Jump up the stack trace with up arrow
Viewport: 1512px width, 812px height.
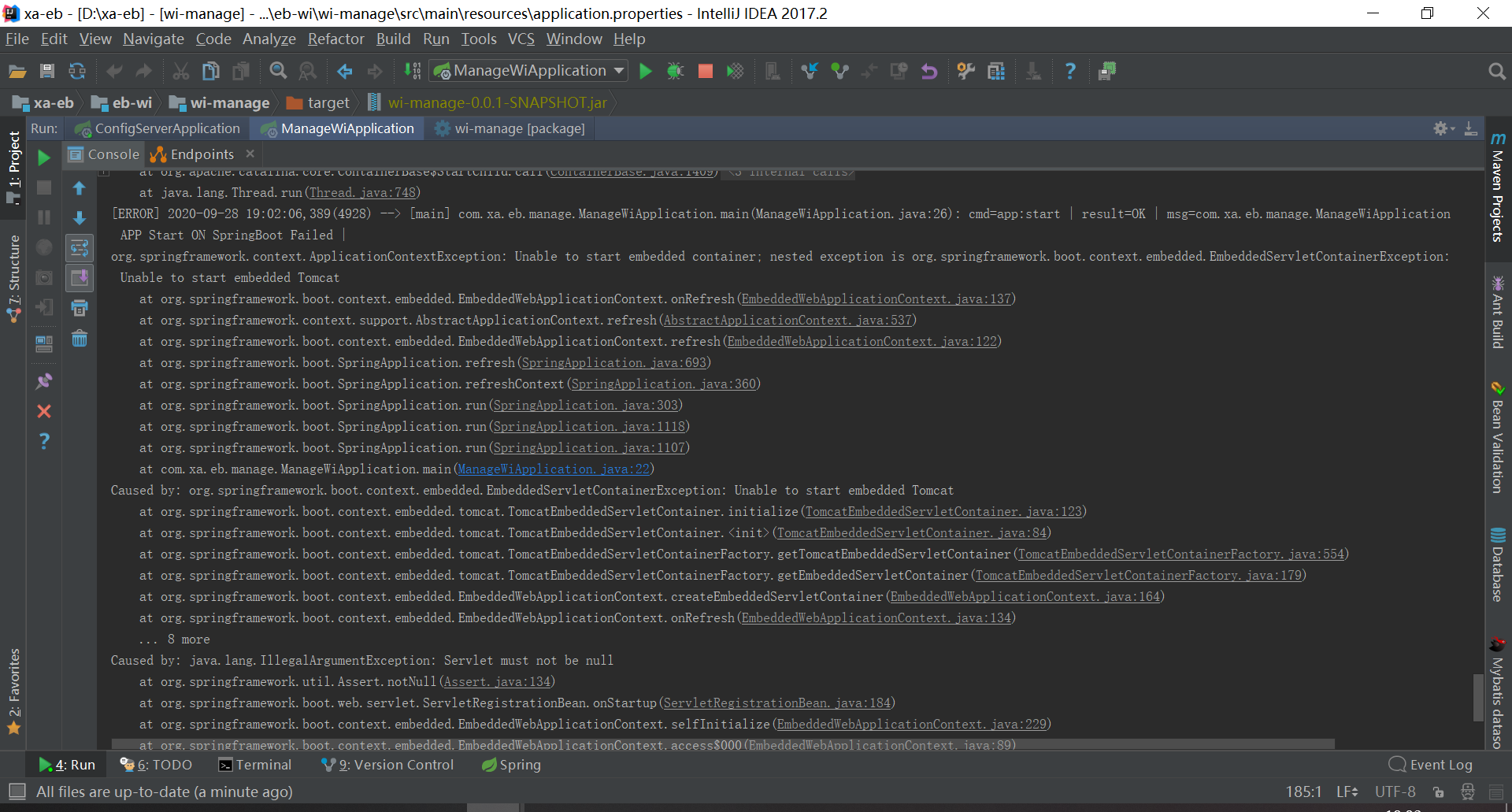79,188
